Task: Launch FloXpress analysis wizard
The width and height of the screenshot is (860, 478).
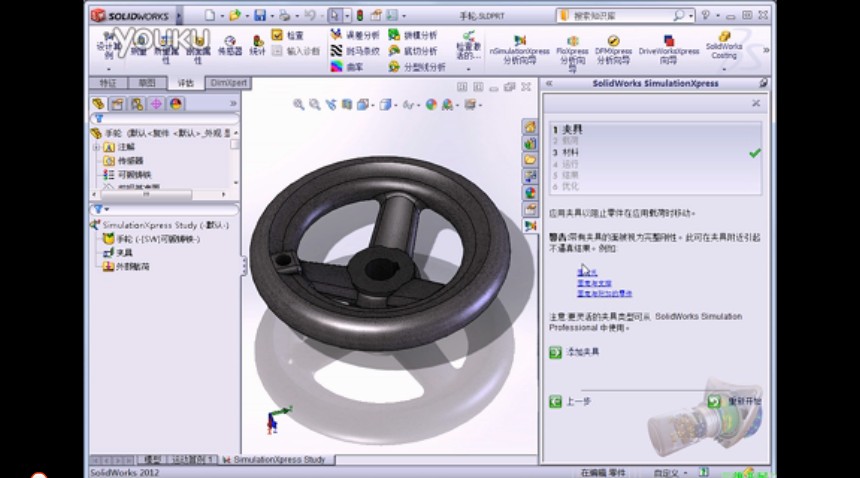Action: 572,53
